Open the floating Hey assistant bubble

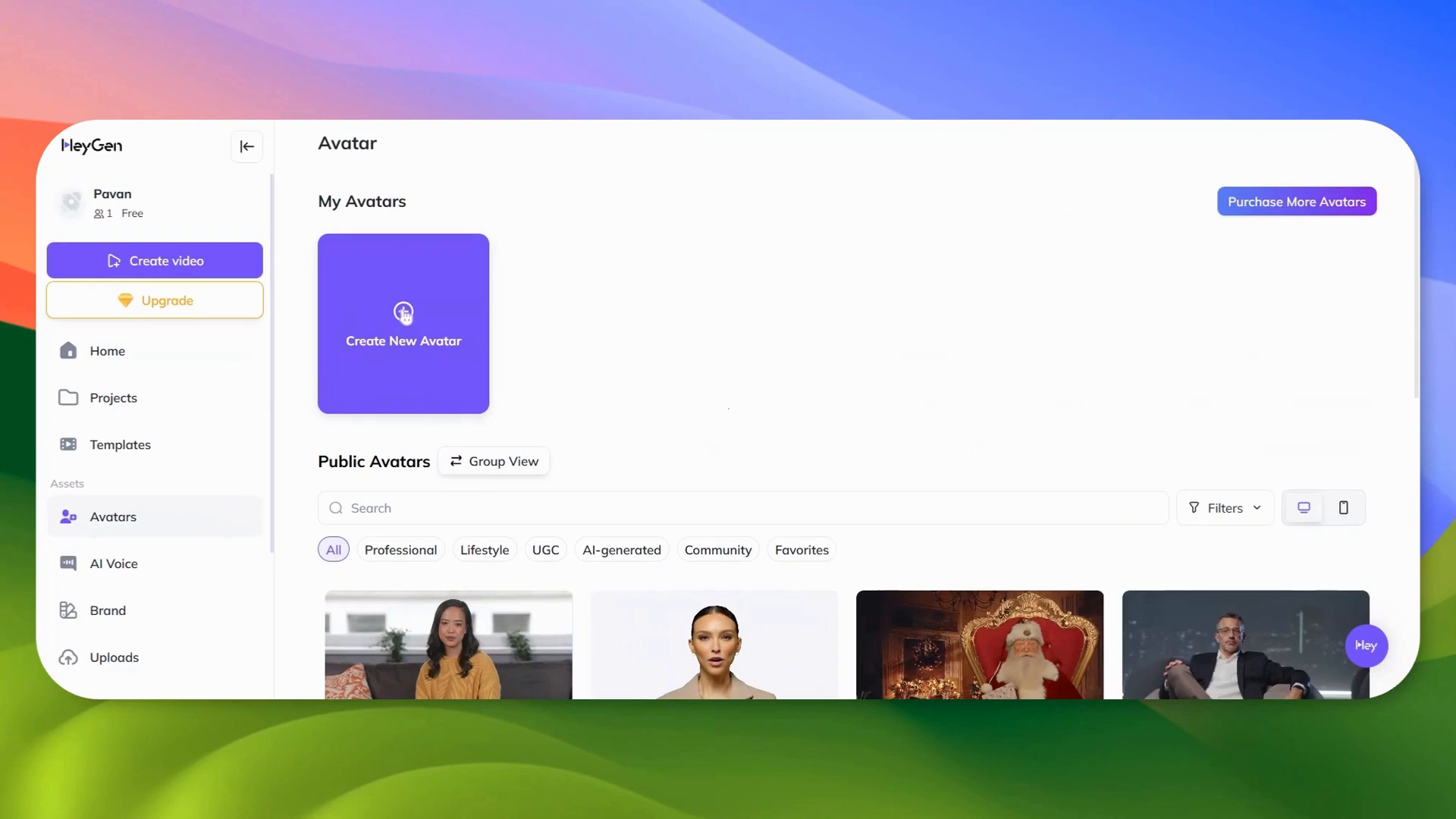1366,645
